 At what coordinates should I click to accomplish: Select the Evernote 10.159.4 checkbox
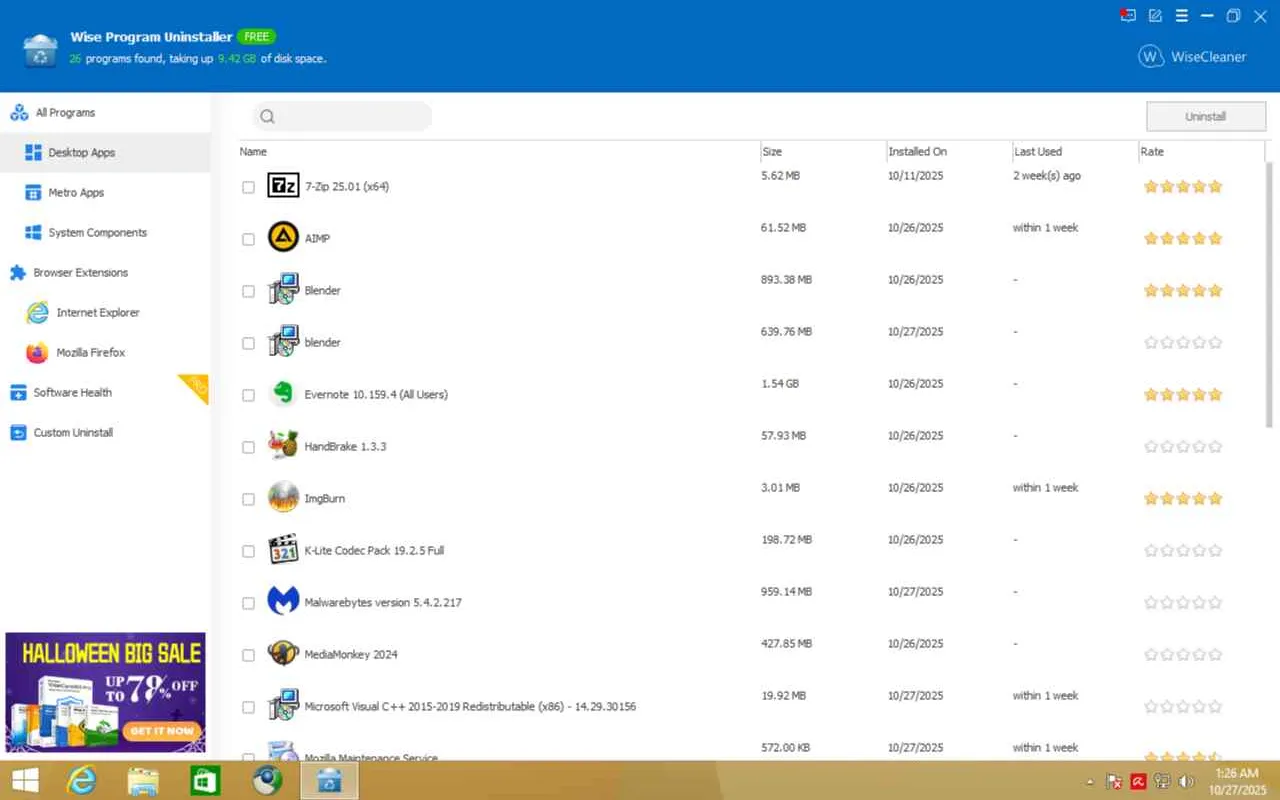249,395
